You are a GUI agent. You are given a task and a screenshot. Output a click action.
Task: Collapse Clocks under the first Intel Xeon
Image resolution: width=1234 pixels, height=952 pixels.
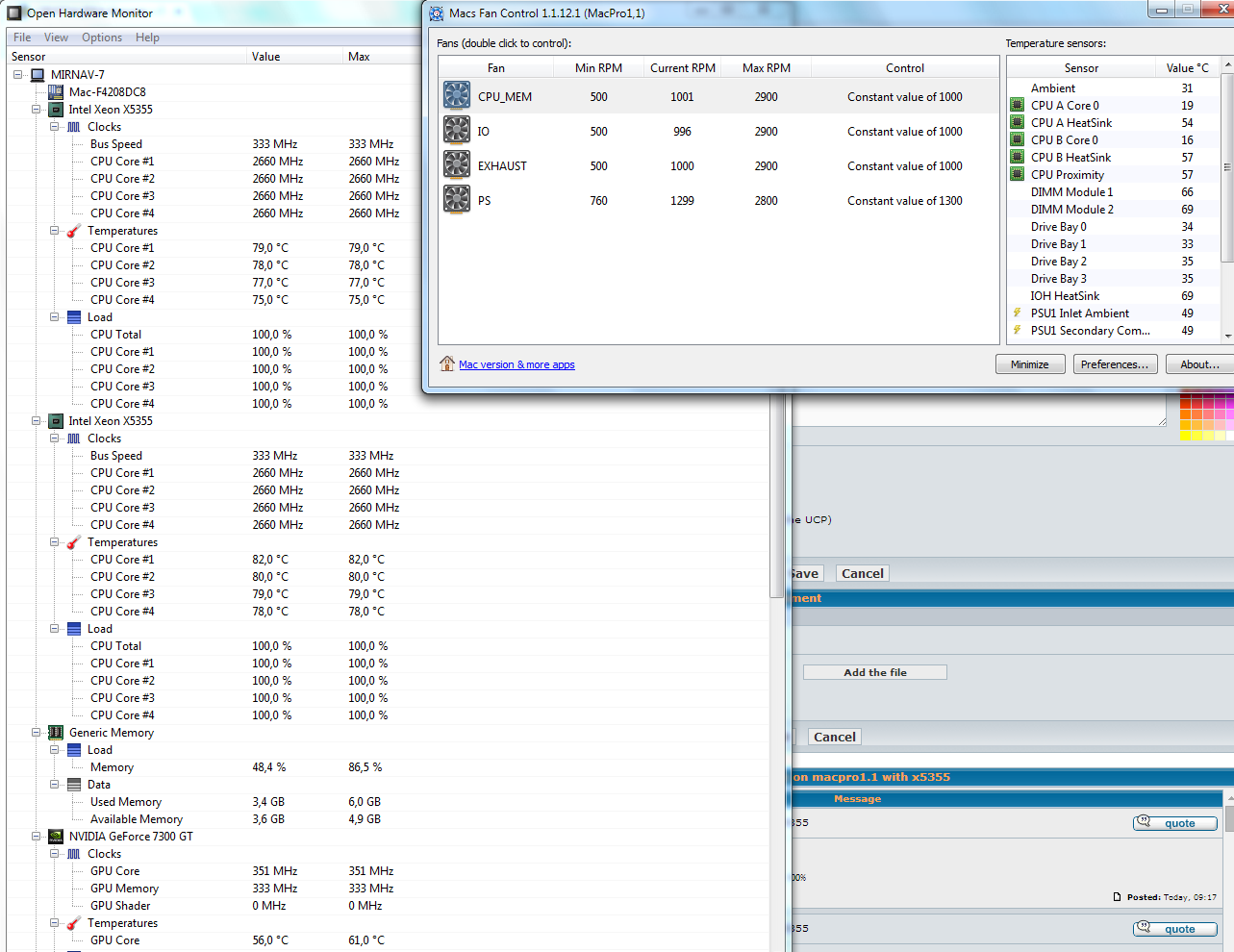click(55, 127)
